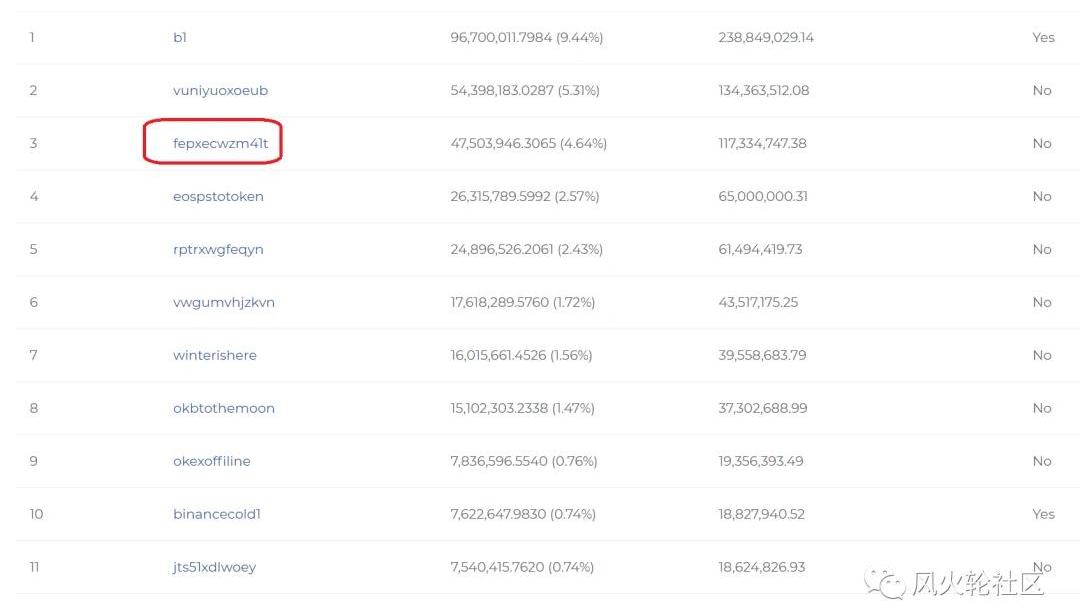Click rank number 7 in the table
The width and height of the screenshot is (1080, 601).
[33, 356]
